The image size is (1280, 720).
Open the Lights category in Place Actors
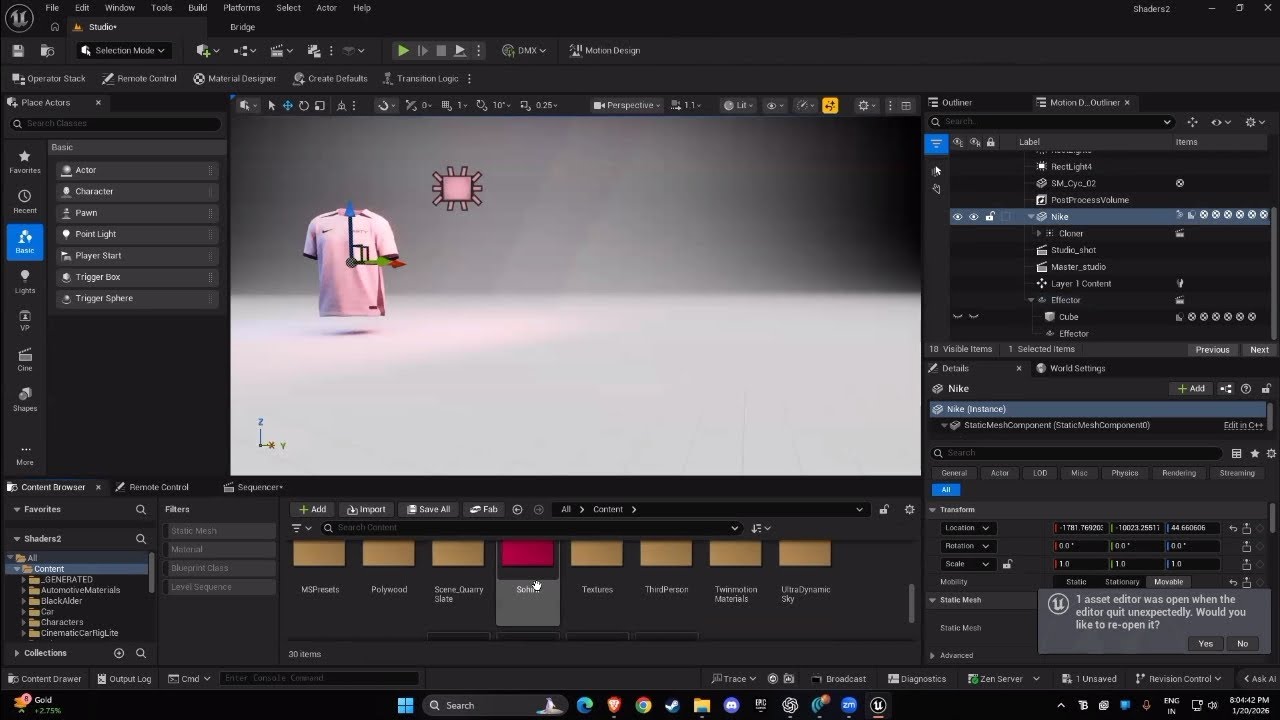tap(25, 281)
